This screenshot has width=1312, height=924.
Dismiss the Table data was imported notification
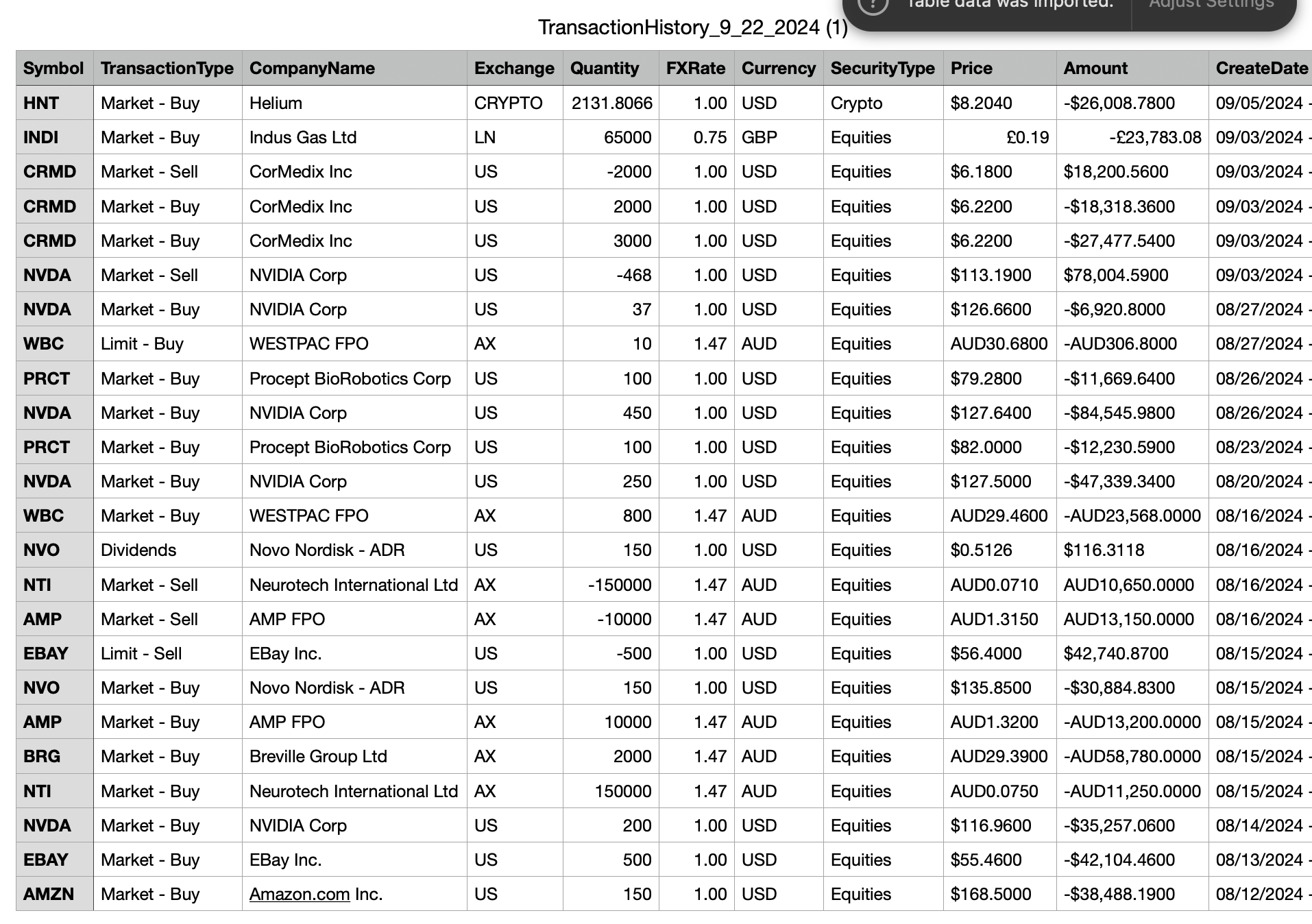click(x=1008, y=5)
